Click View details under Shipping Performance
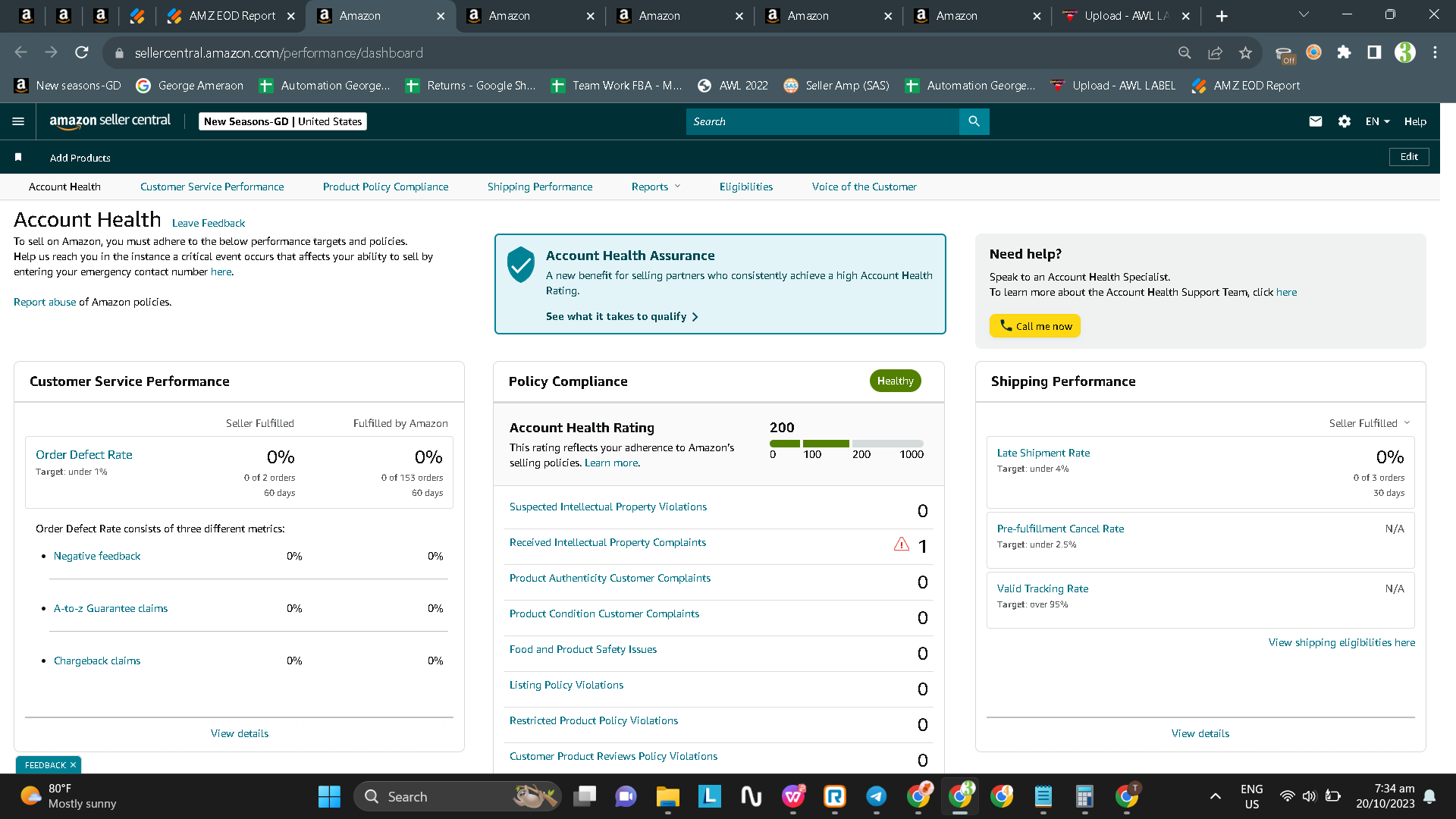This screenshot has width=1456, height=819. coord(1200,733)
